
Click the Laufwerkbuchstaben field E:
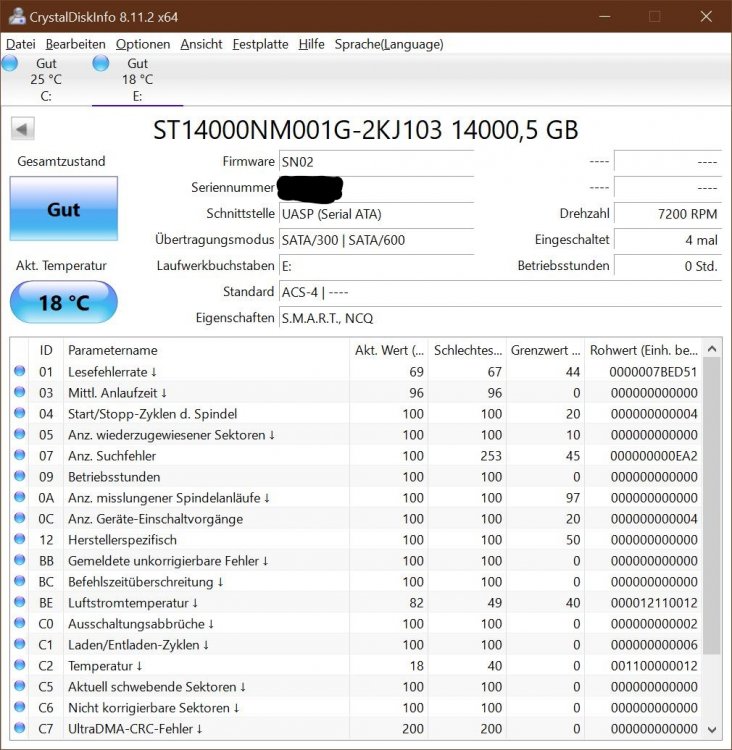coord(376,265)
